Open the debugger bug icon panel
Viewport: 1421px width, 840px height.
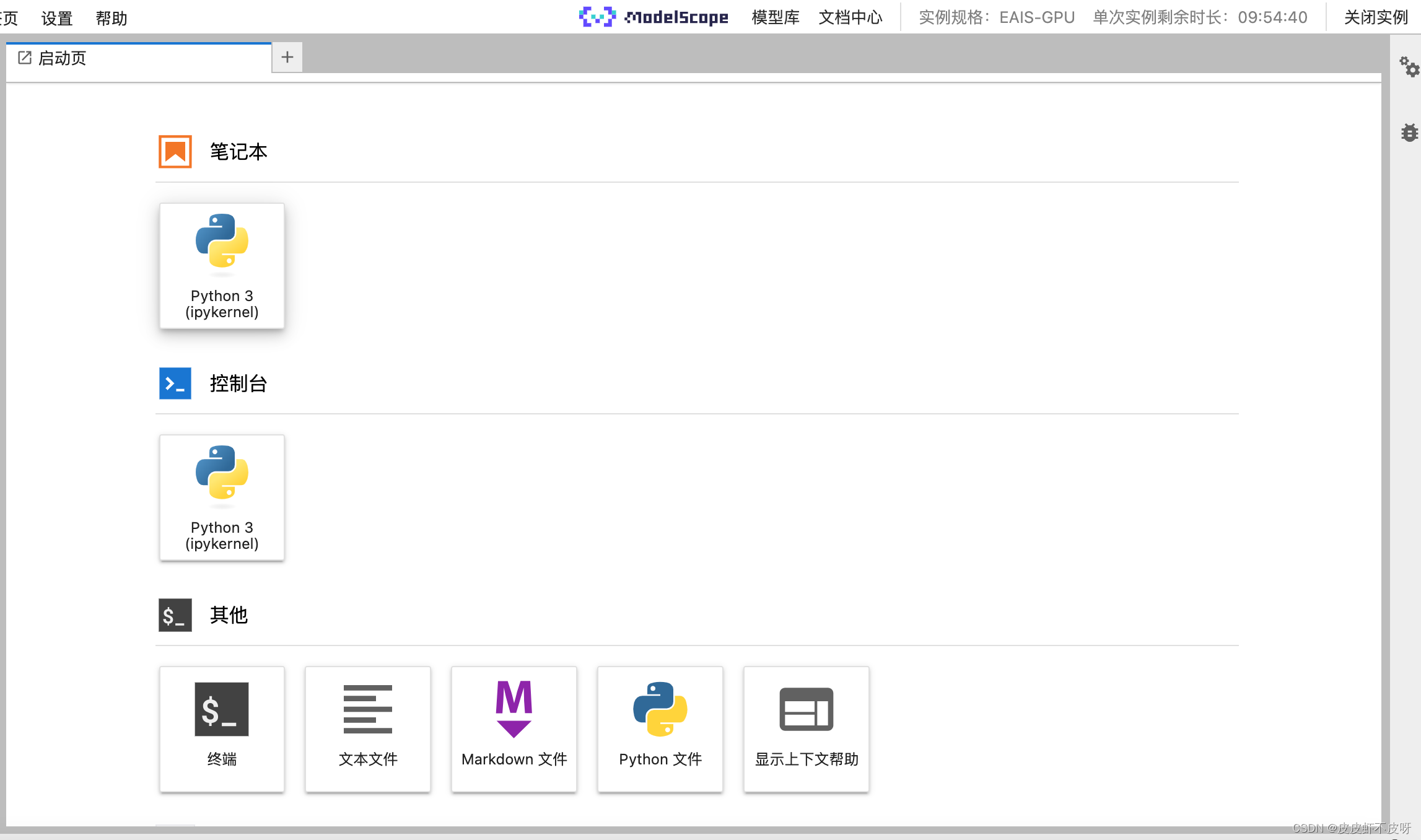(1409, 133)
